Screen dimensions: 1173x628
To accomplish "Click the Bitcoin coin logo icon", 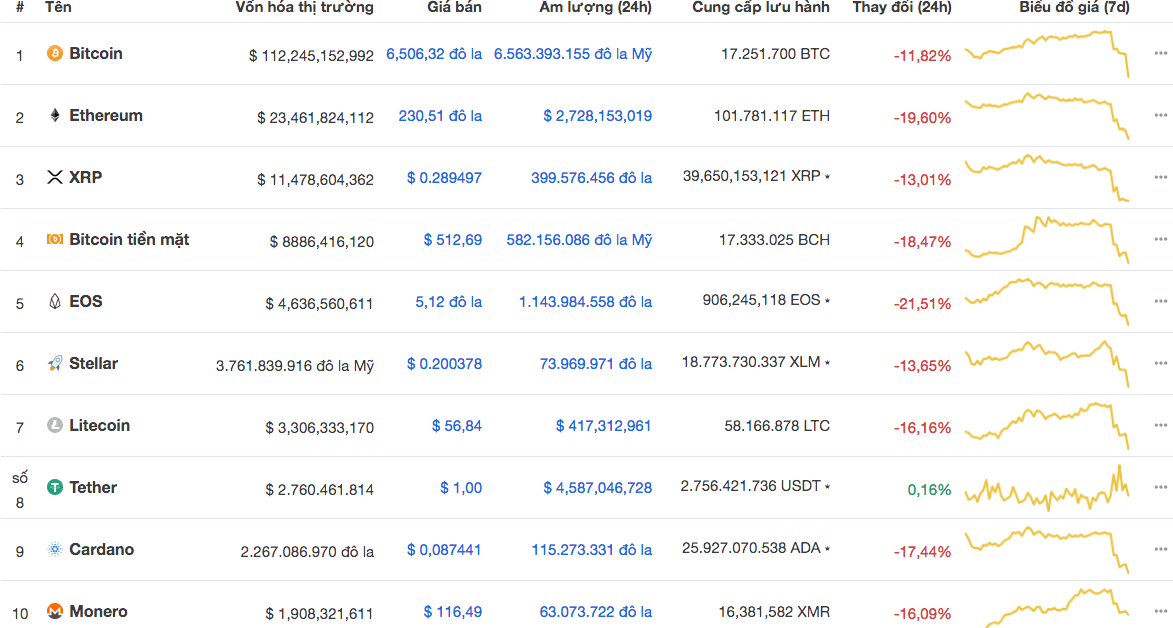I will point(55,53).
